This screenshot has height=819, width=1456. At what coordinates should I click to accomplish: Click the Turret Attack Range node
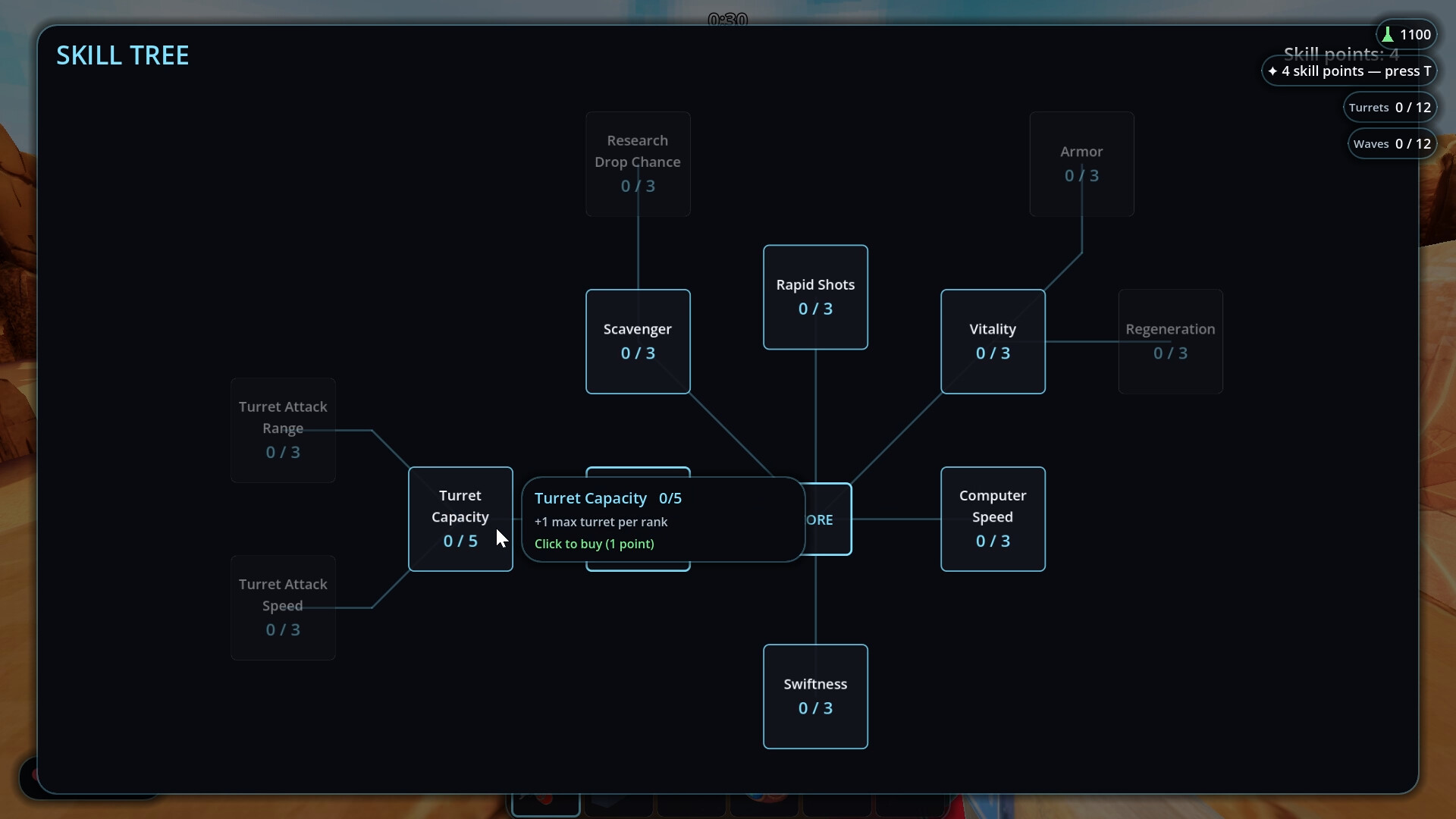coord(283,430)
